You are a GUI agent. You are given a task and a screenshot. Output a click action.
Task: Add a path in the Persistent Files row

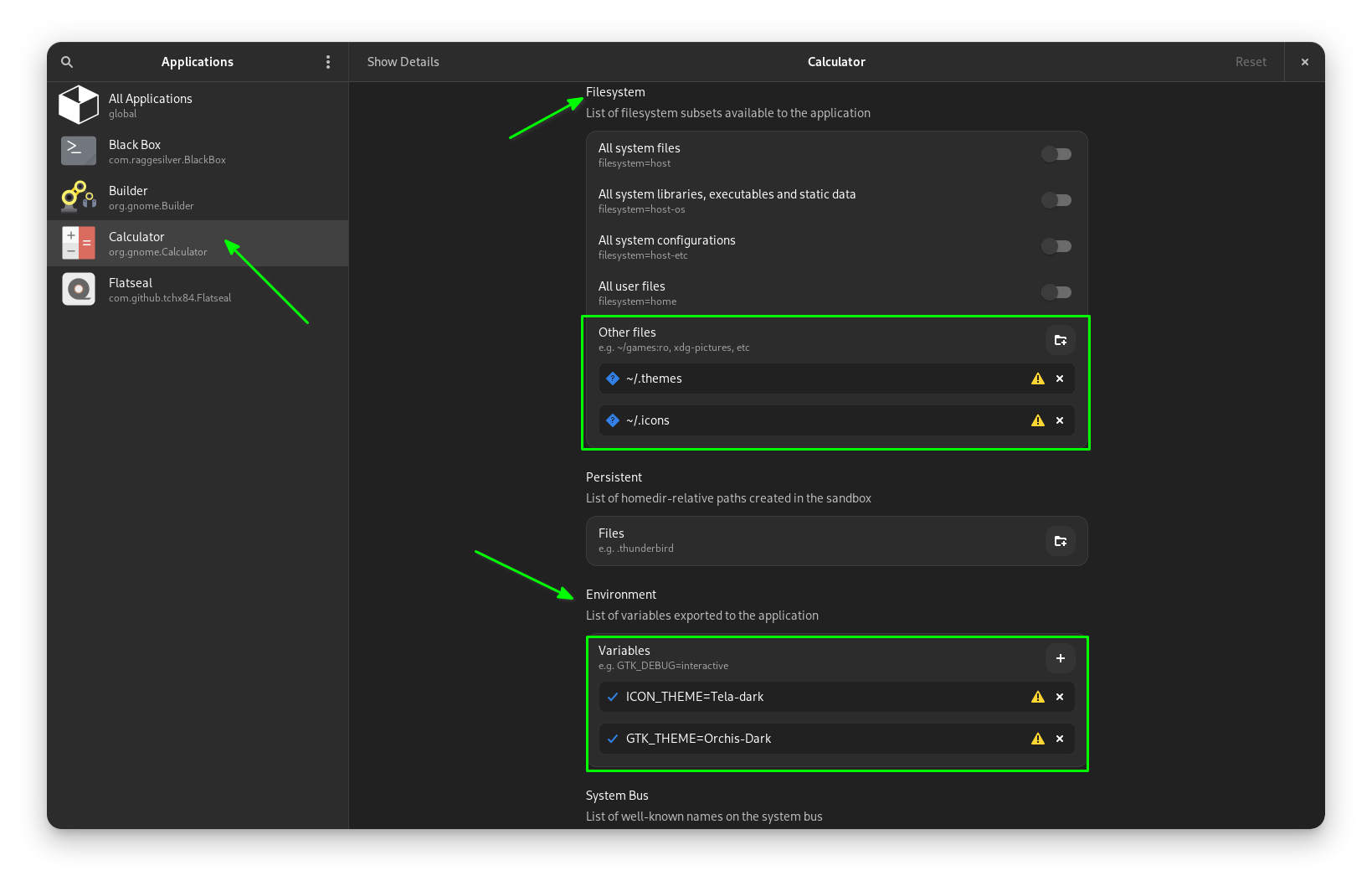pyautogui.click(x=1060, y=541)
